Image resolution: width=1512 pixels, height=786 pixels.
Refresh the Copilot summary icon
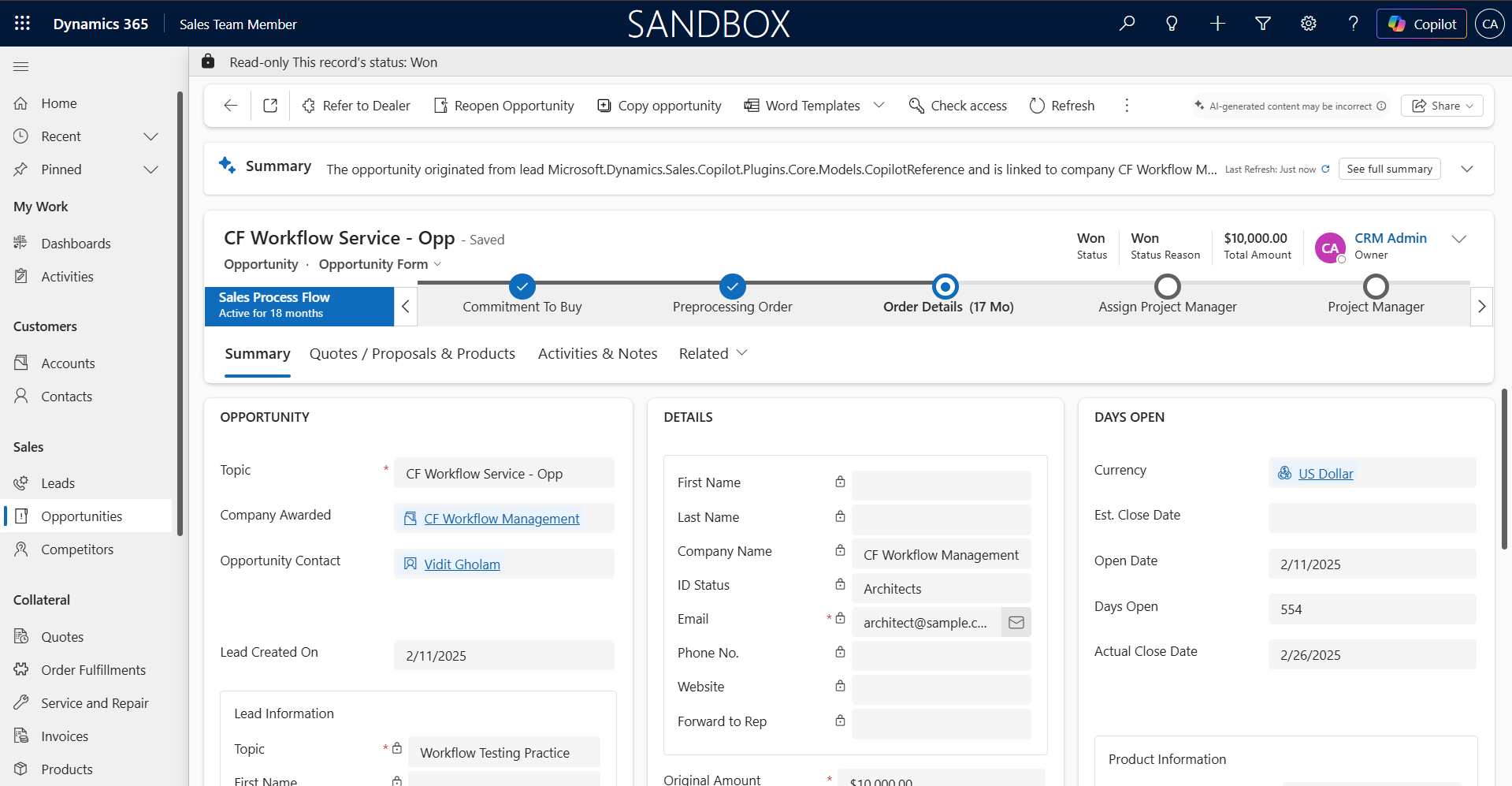1325,169
